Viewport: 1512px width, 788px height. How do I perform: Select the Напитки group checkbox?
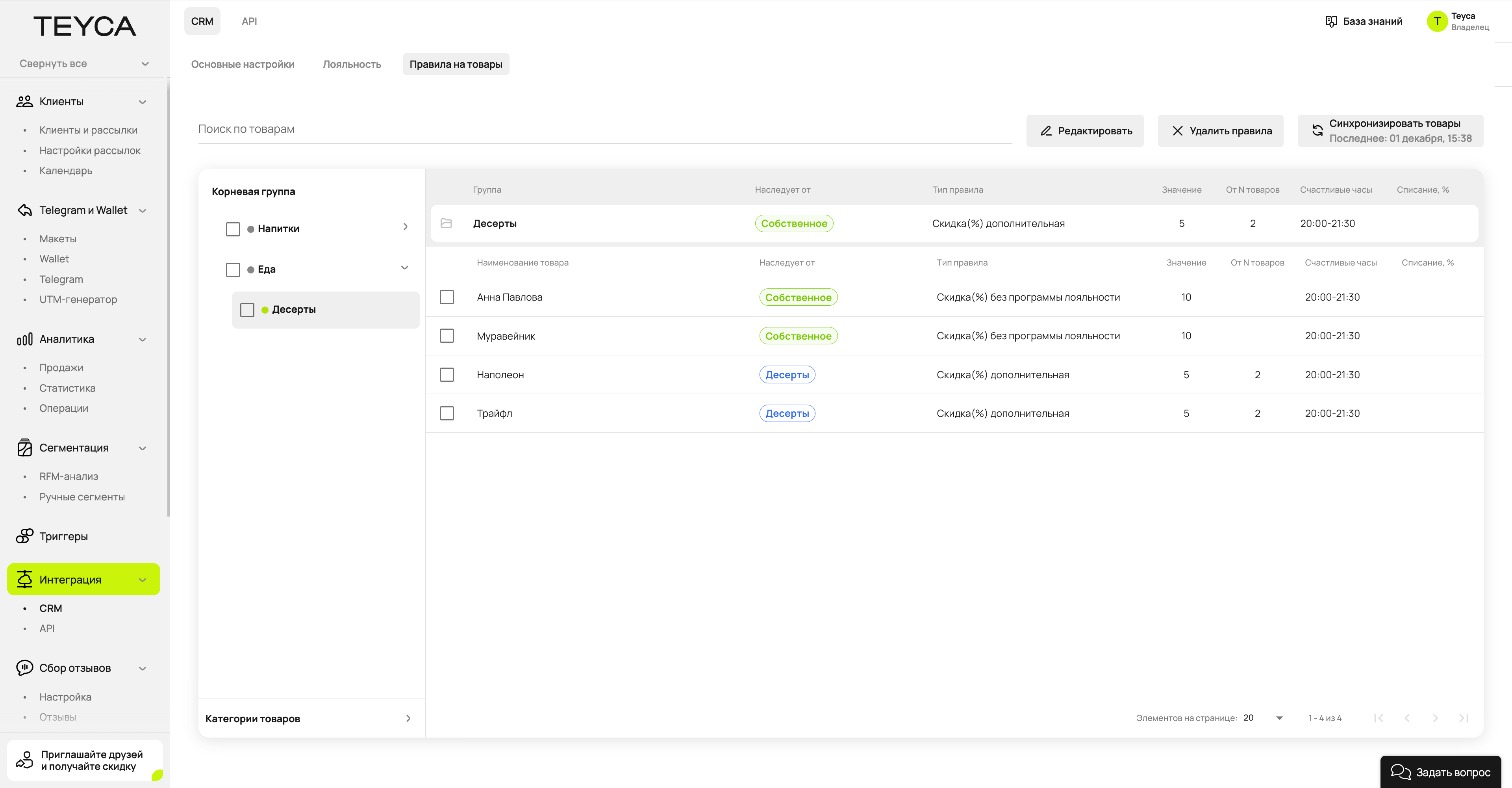(x=233, y=229)
